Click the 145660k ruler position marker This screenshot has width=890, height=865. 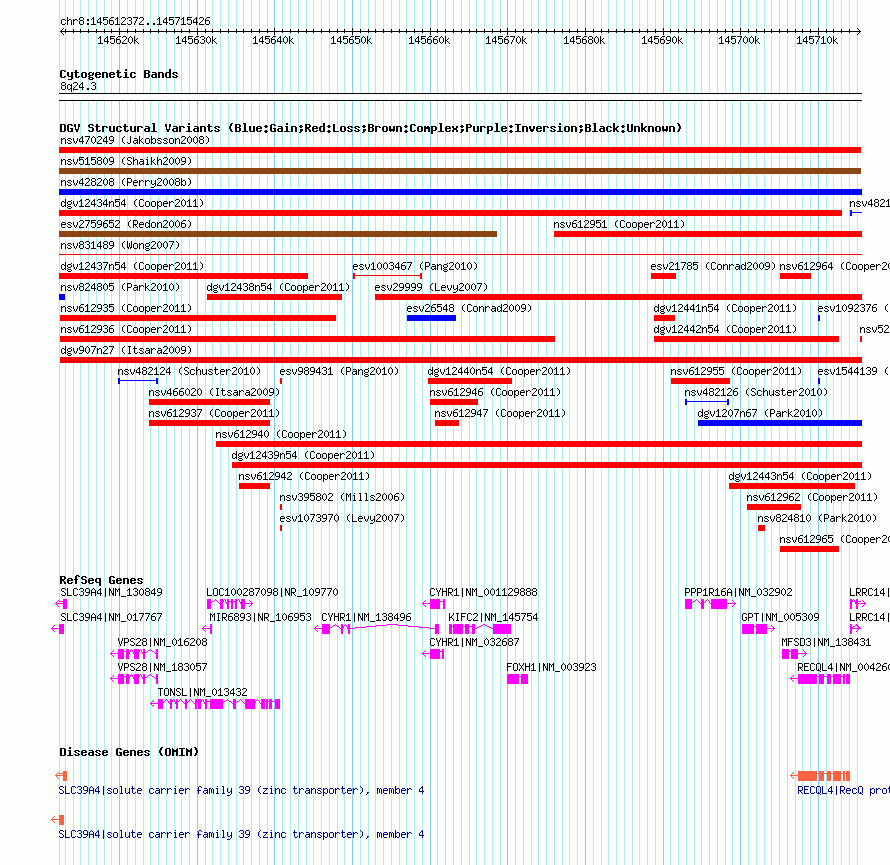pyautogui.click(x=429, y=40)
